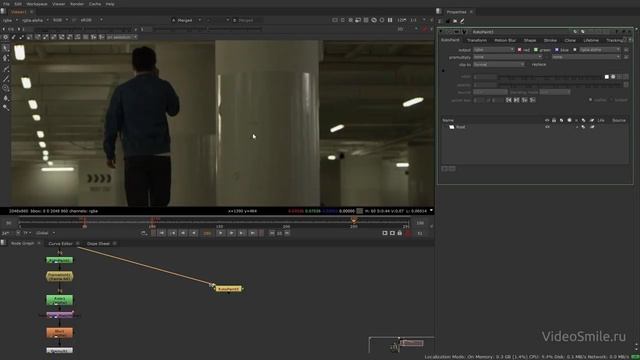Viewport: 640px width, 360px height.
Task: Open the rgba.alpha channel dropdown in properties
Action: pos(600,50)
